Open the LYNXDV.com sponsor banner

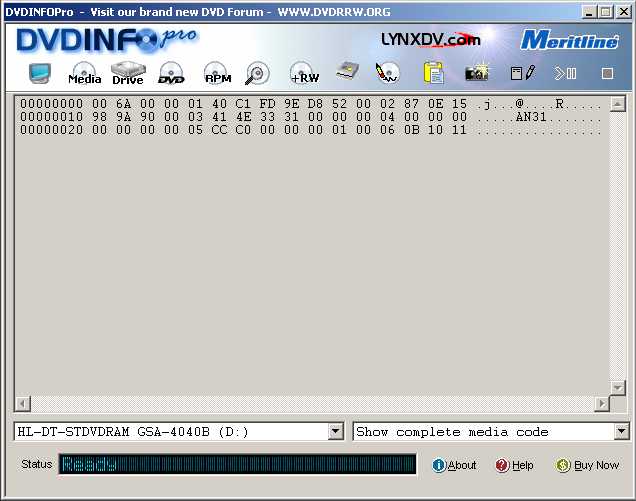[x=431, y=39]
